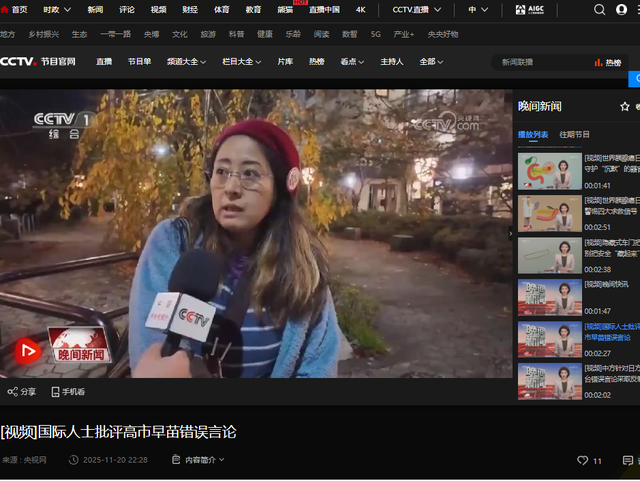This screenshot has height=481, width=640.
Task: Go to 文化 section
Action: pyautogui.click(x=180, y=34)
